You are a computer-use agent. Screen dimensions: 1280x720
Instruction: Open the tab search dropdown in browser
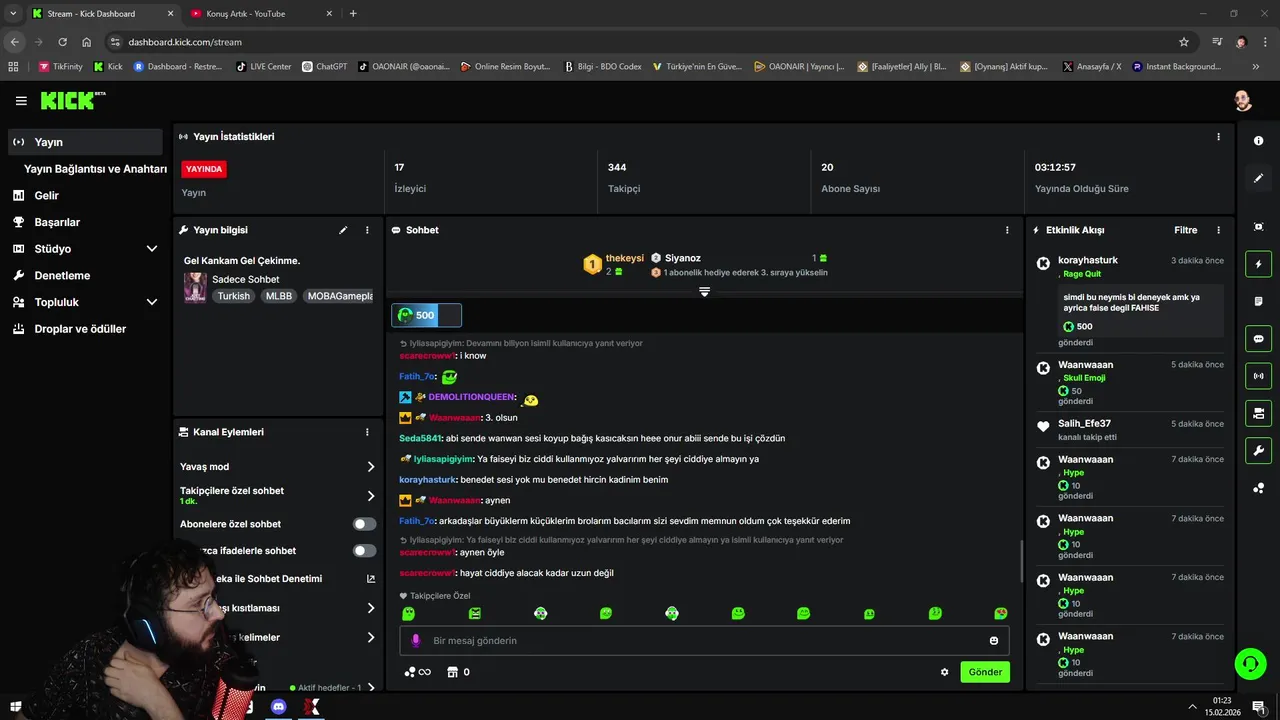tap(13, 13)
